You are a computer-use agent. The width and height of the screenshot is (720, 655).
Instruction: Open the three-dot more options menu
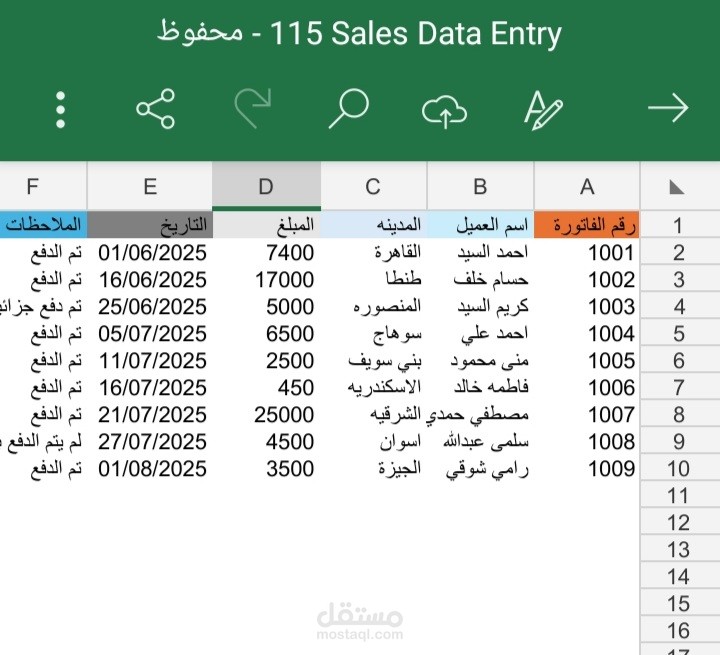point(60,109)
